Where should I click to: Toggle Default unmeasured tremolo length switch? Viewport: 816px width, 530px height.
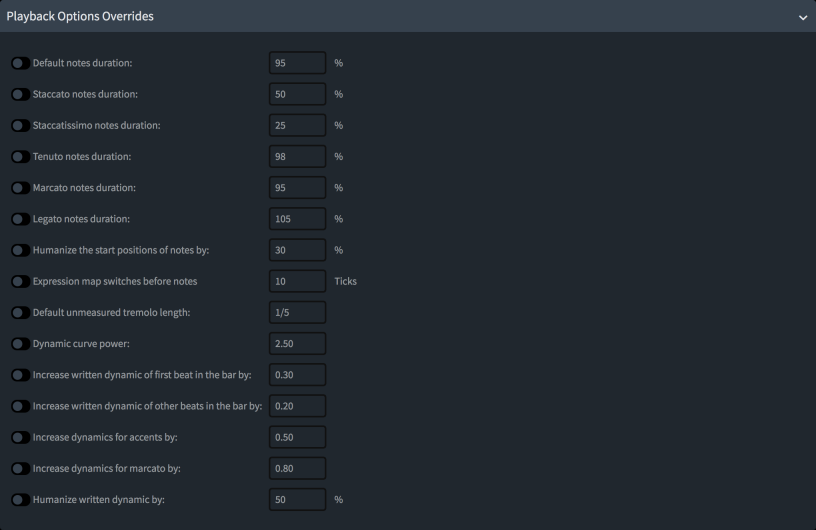[x=19, y=313]
